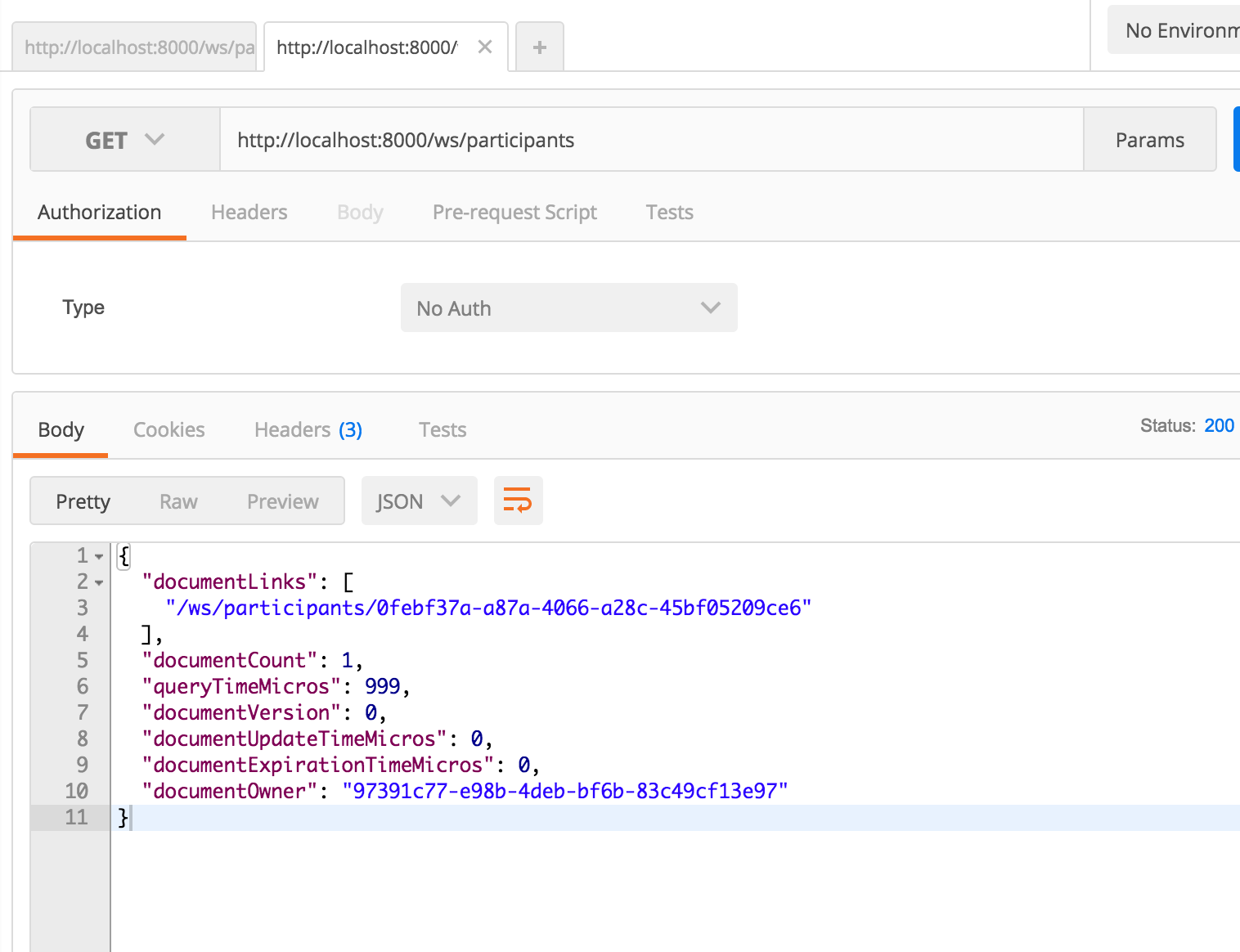Select Pretty response view
This screenshot has height=952, width=1240.
(83, 501)
